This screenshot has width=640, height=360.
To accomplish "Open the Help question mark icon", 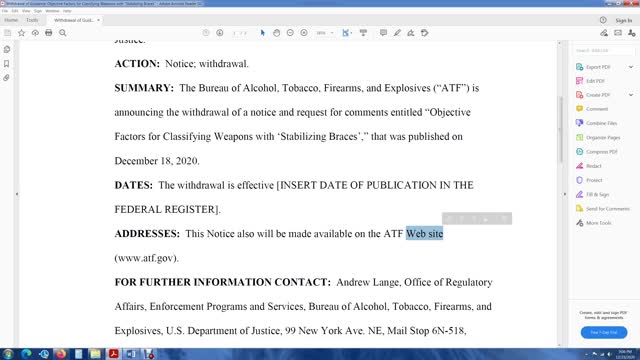I will [603, 20].
